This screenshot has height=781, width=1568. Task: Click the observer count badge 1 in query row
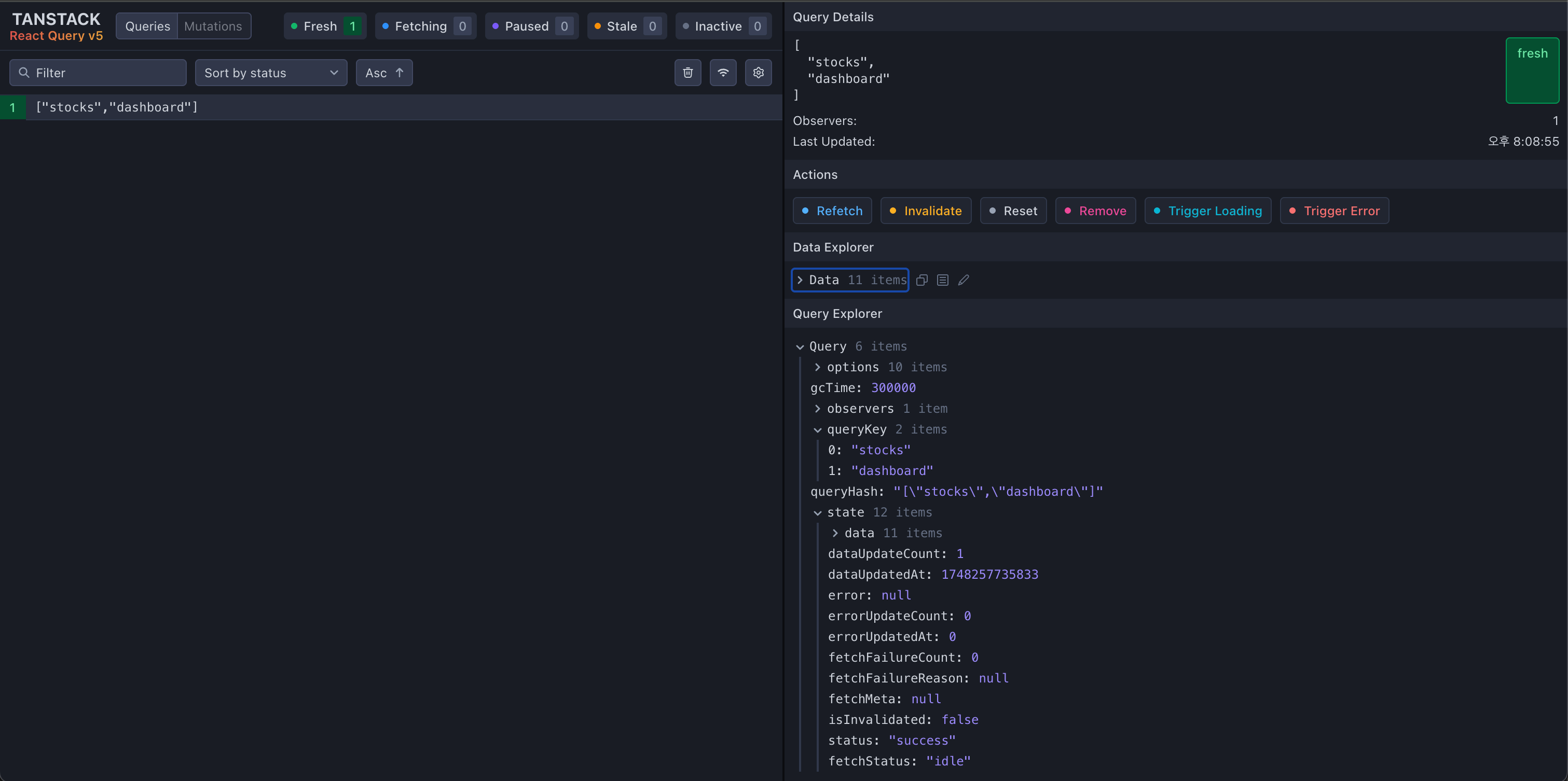[13, 107]
